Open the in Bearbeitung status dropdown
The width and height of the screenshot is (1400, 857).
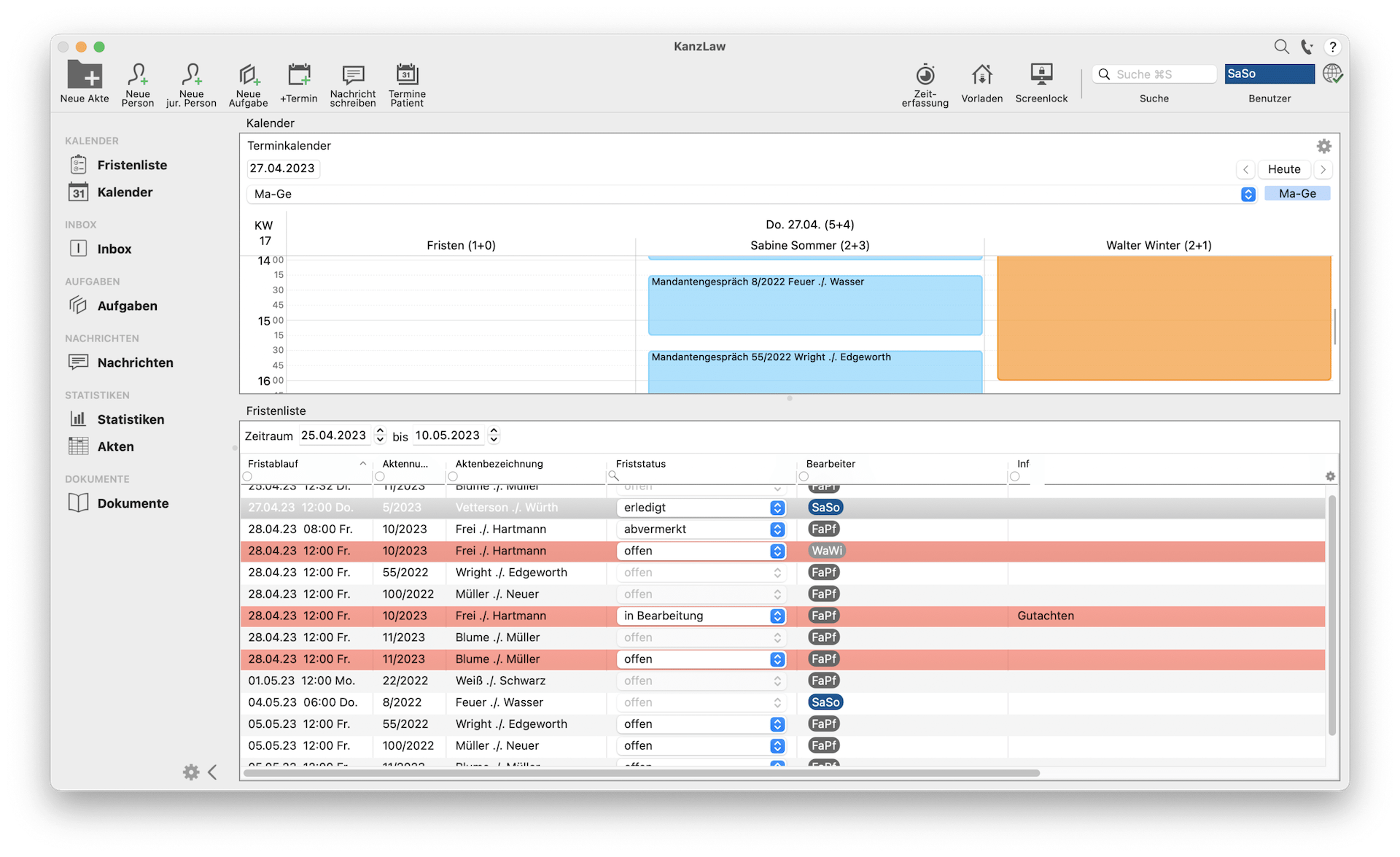click(x=701, y=616)
